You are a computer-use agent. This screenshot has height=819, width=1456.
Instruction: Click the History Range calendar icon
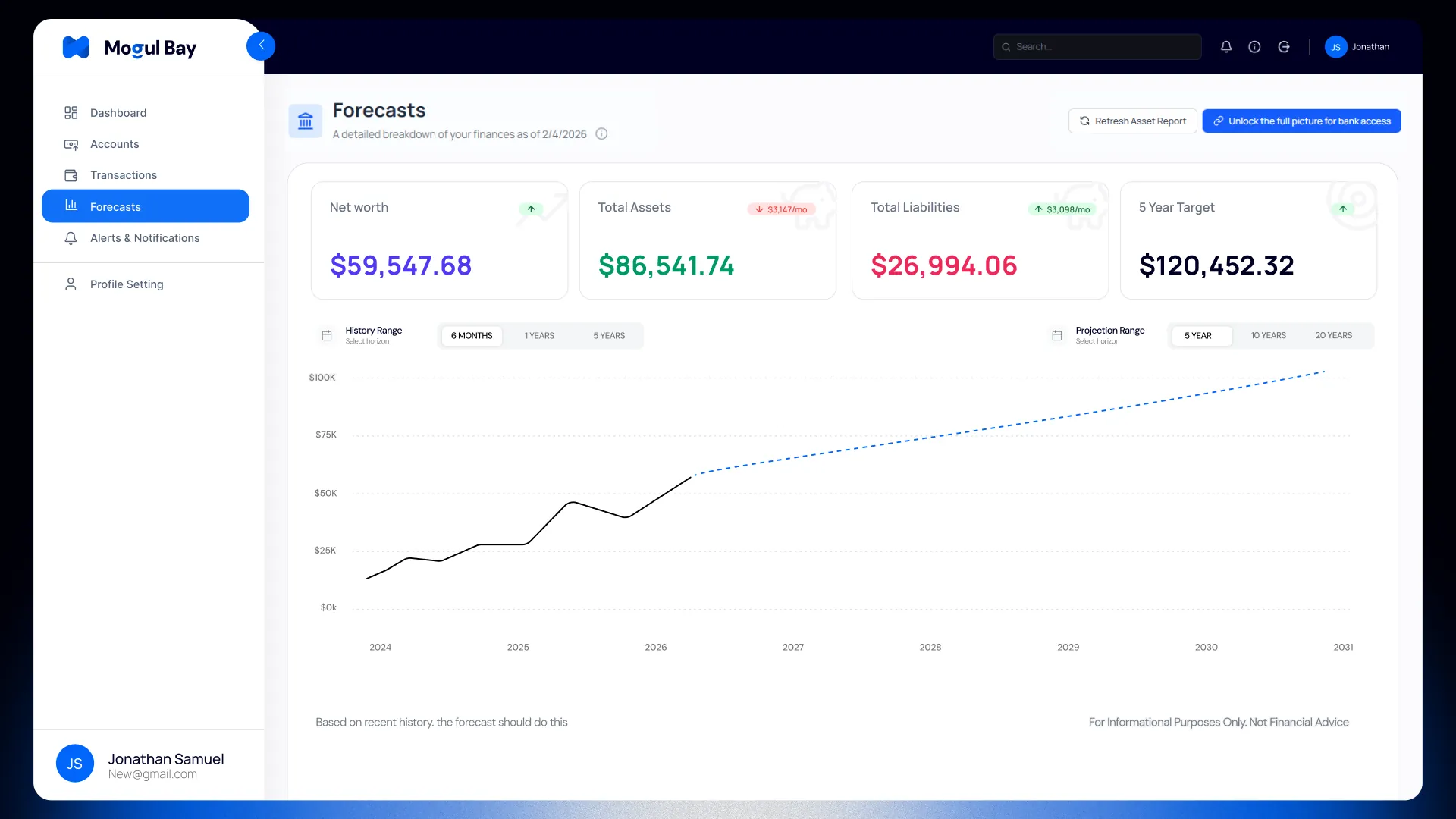coord(327,335)
